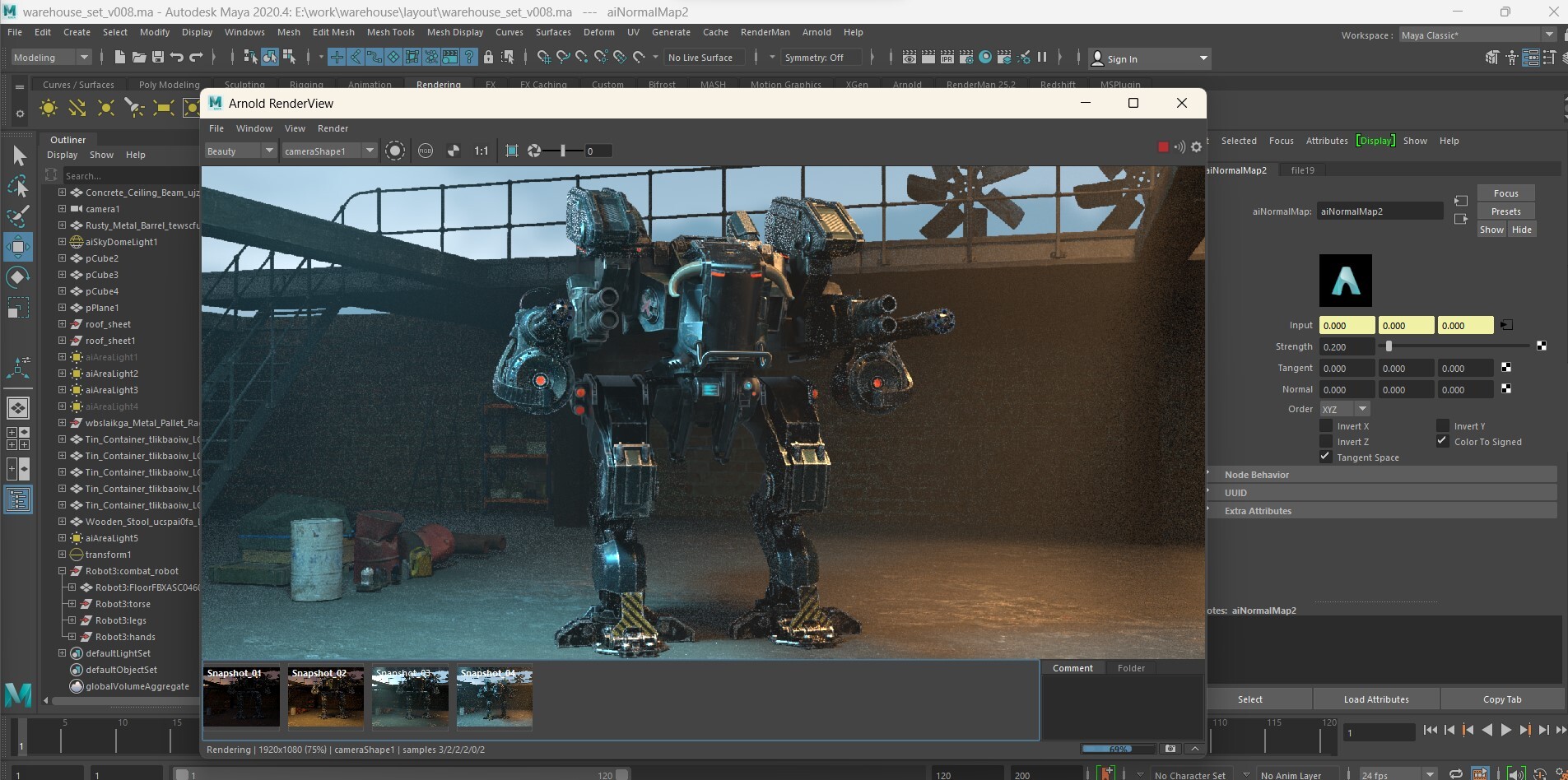Expand the aiAreaLight5 node in Outliner
The image size is (1568, 780).
(62, 537)
